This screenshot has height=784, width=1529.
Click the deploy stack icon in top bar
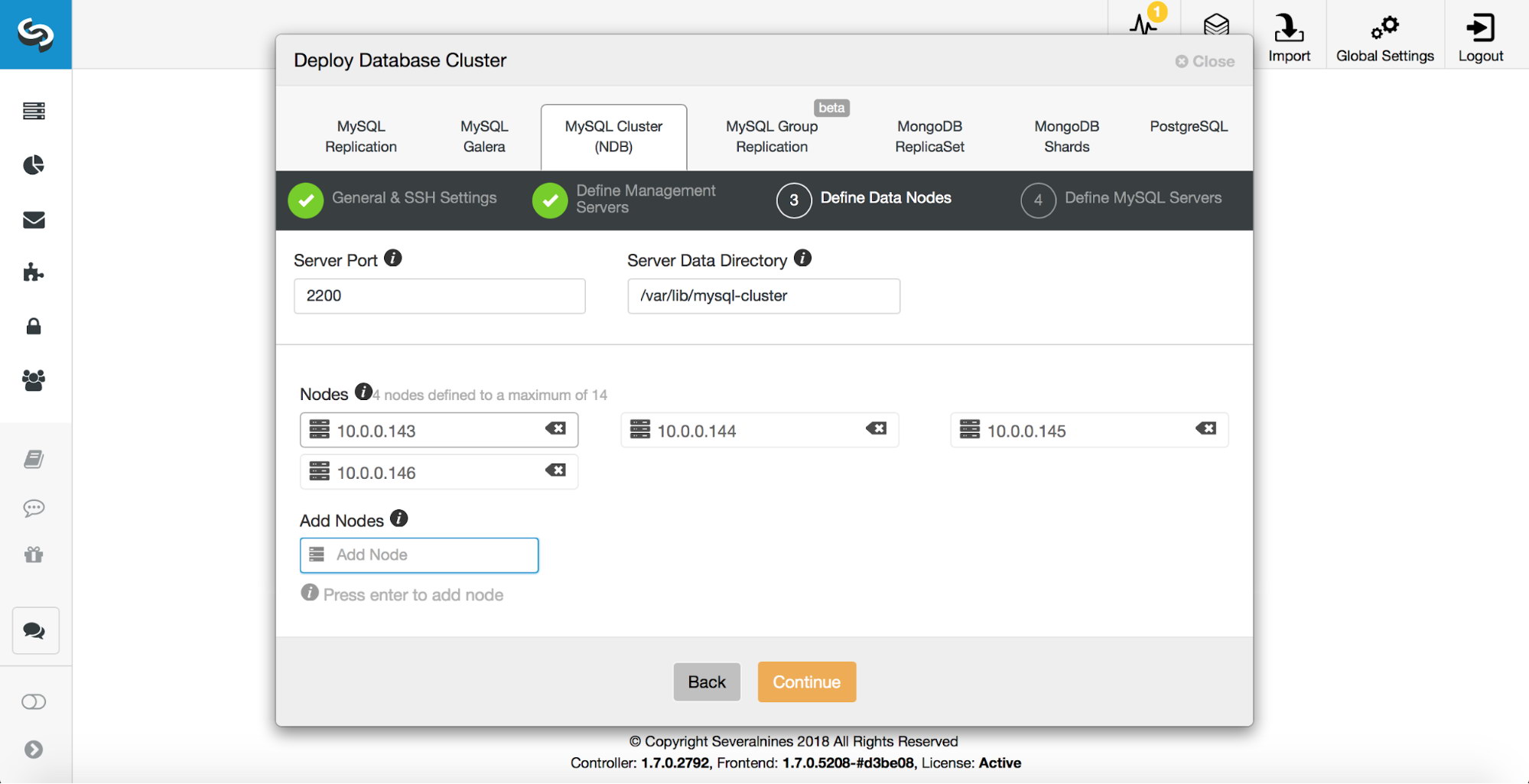tap(1216, 24)
